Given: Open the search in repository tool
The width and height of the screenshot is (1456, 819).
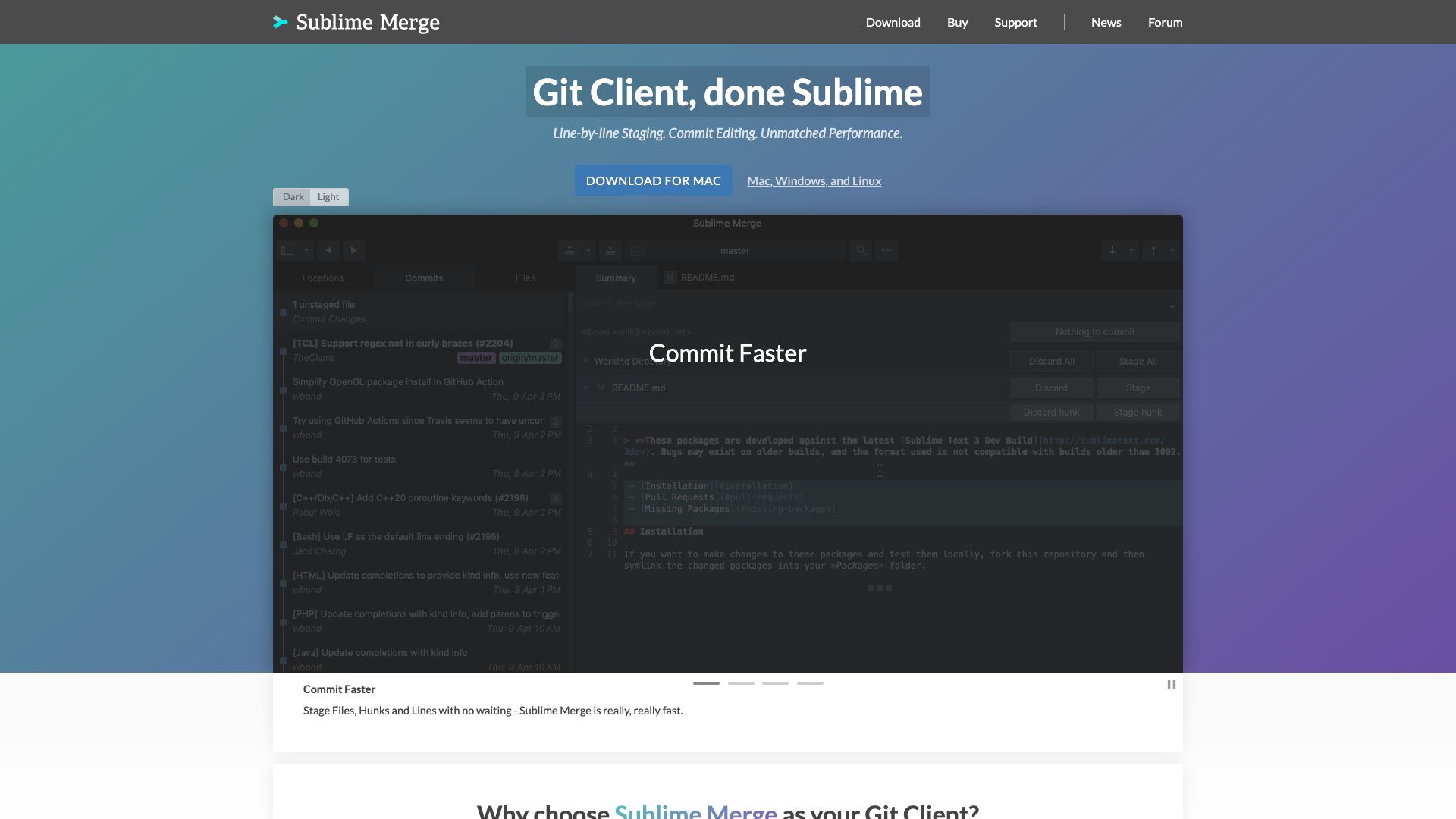Looking at the screenshot, I should (x=861, y=250).
